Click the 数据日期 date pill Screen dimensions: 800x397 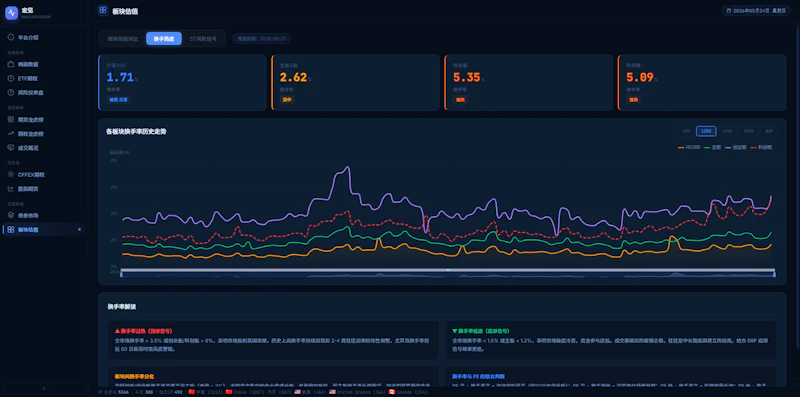click(x=261, y=39)
